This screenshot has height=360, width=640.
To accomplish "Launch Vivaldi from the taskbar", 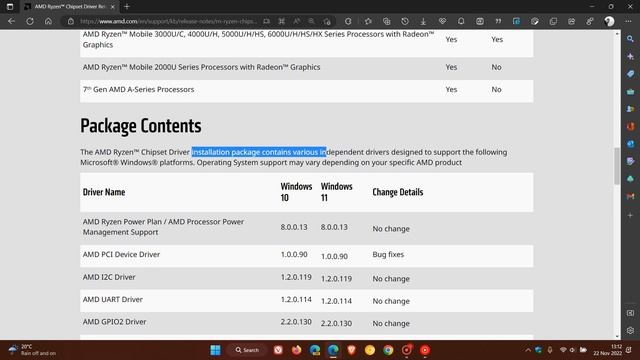I will [x=278, y=350].
